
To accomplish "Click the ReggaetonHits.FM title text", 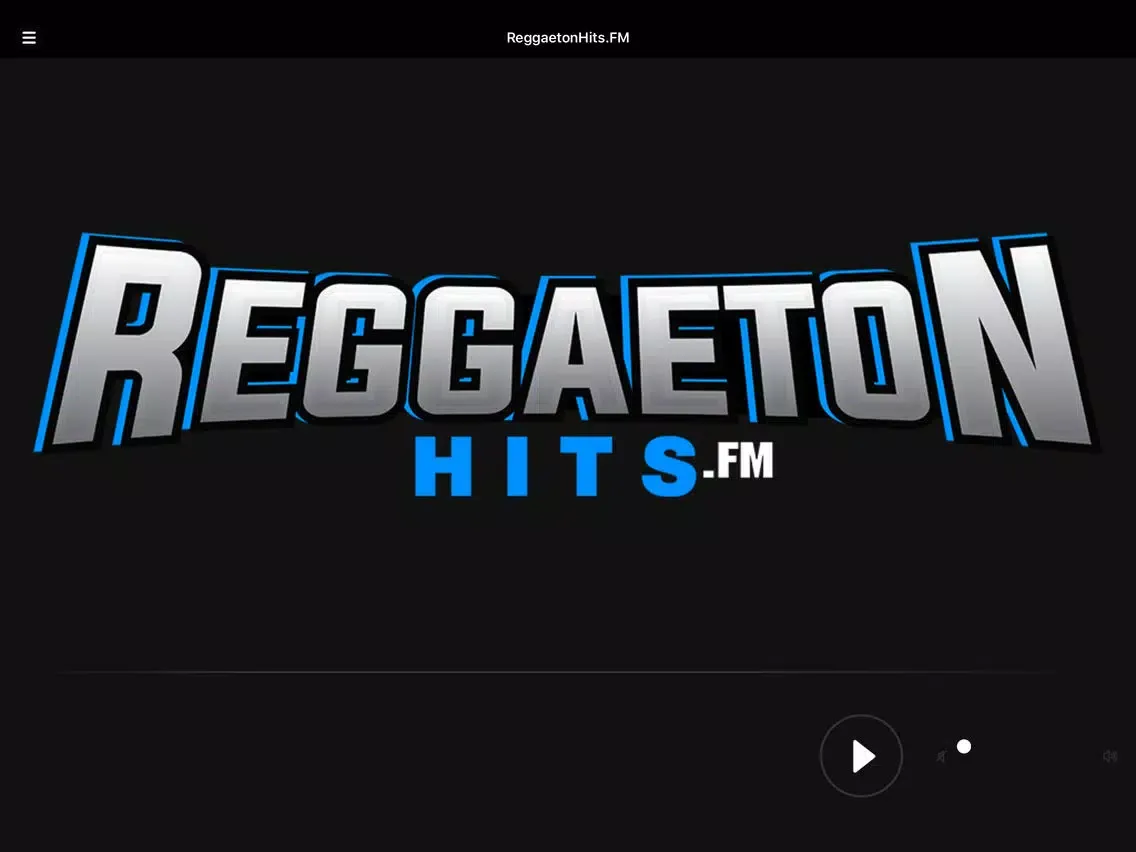I will click(568, 38).
